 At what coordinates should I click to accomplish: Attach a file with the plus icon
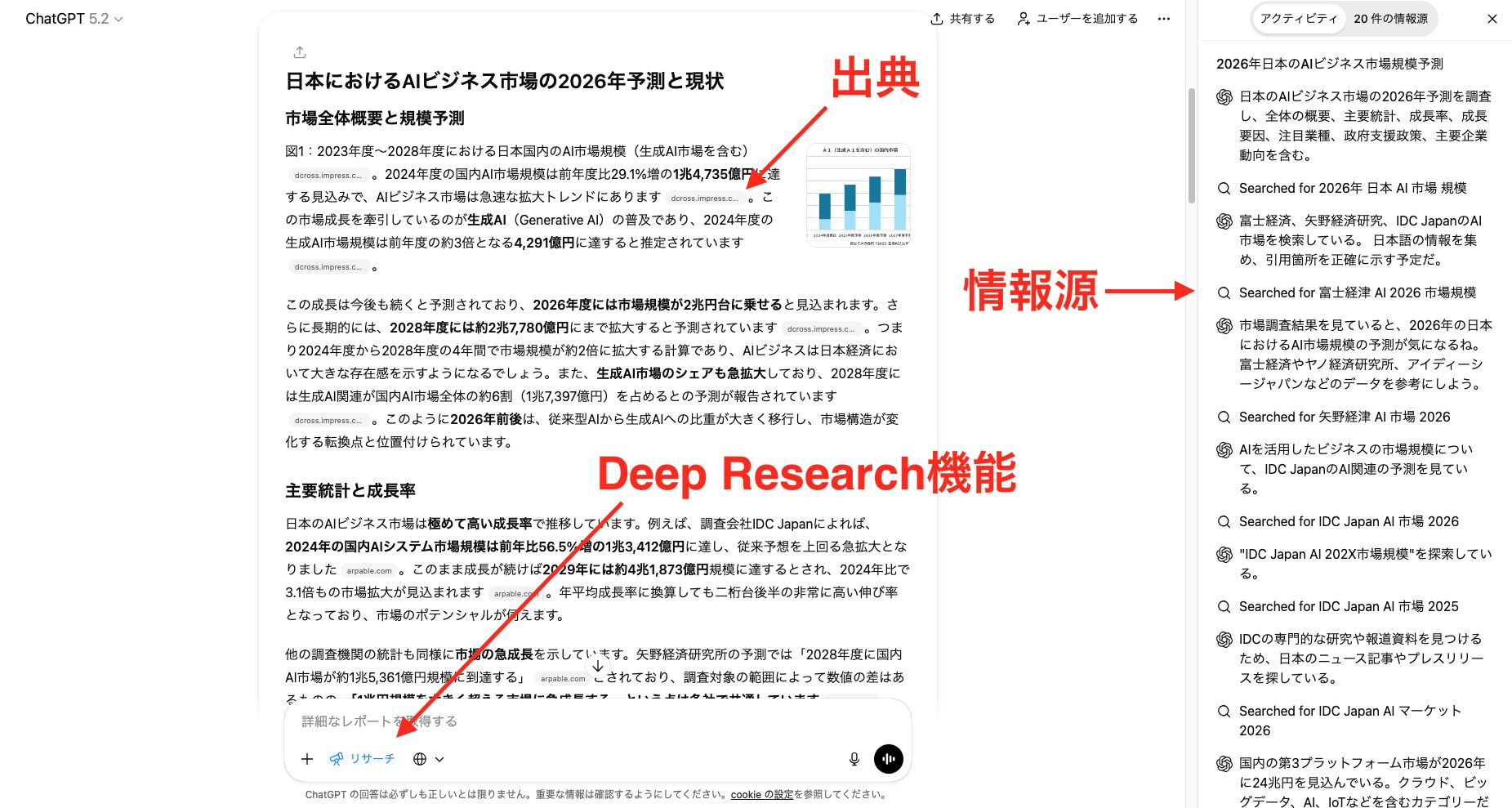(x=307, y=758)
